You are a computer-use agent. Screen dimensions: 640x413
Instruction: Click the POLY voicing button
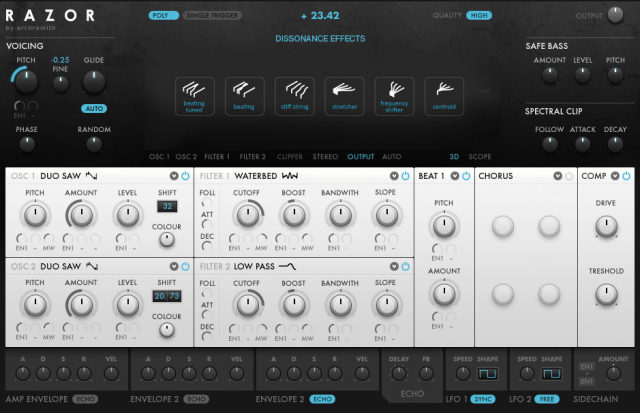(160, 16)
